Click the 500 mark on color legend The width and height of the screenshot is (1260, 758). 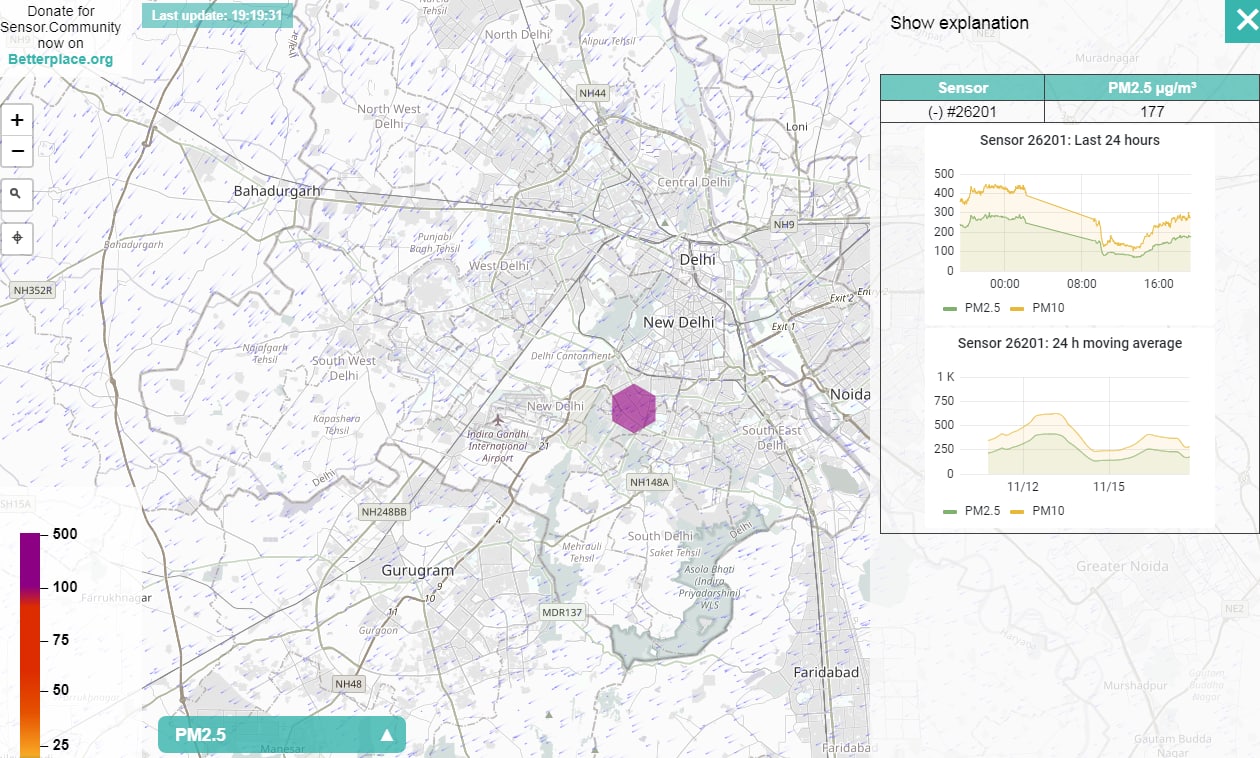(65, 534)
